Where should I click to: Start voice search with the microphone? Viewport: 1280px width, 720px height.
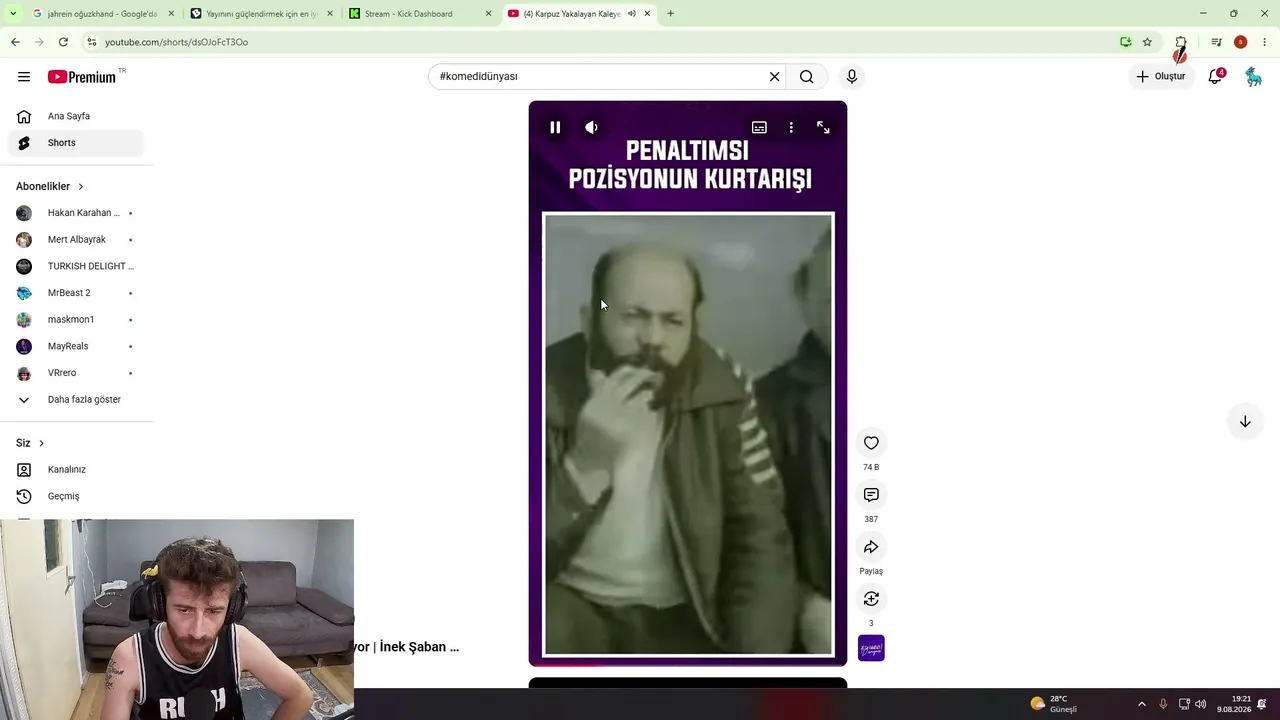pyautogui.click(x=852, y=76)
